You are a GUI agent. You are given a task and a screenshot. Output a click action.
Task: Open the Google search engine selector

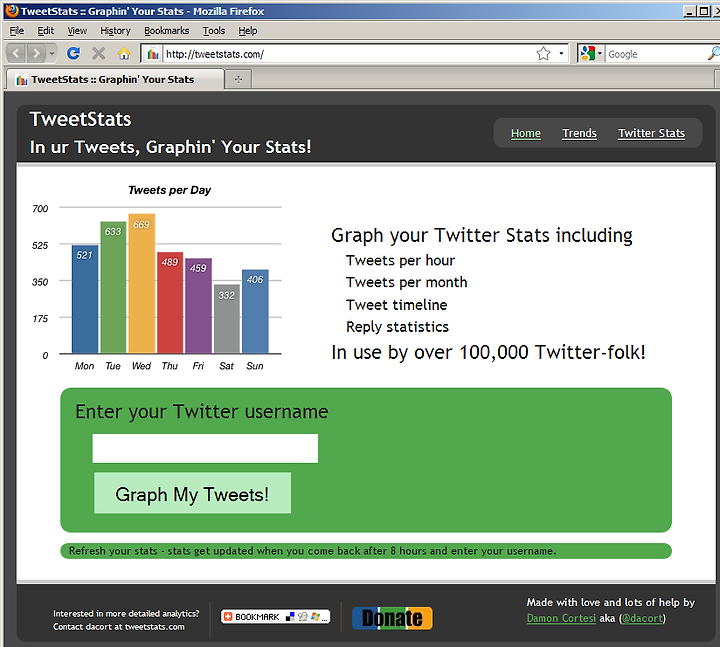(591, 54)
